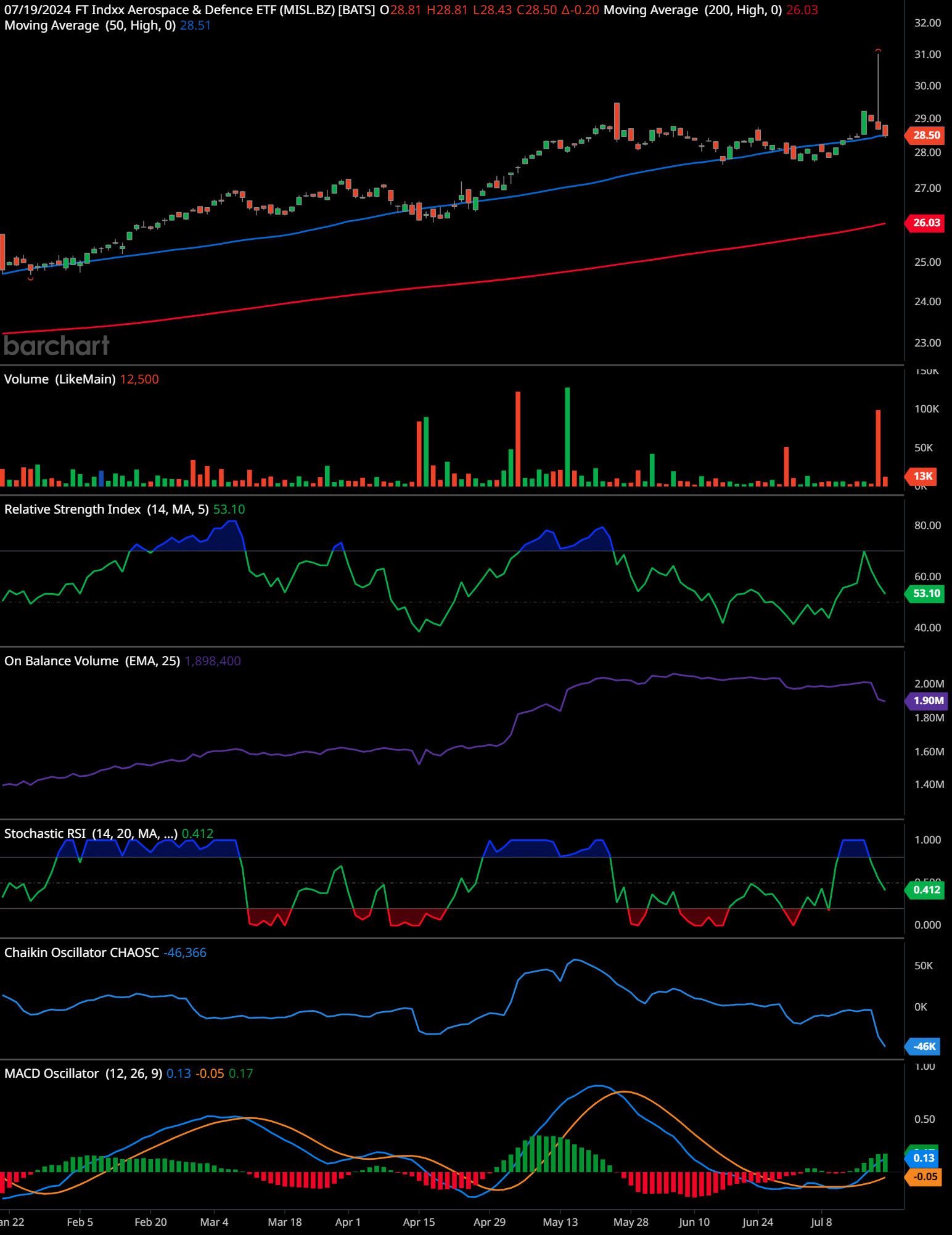Image resolution: width=952 pixels, height=1235 pixels.
Task: Click the red '26.03' moving average tag
Action: 925,223
